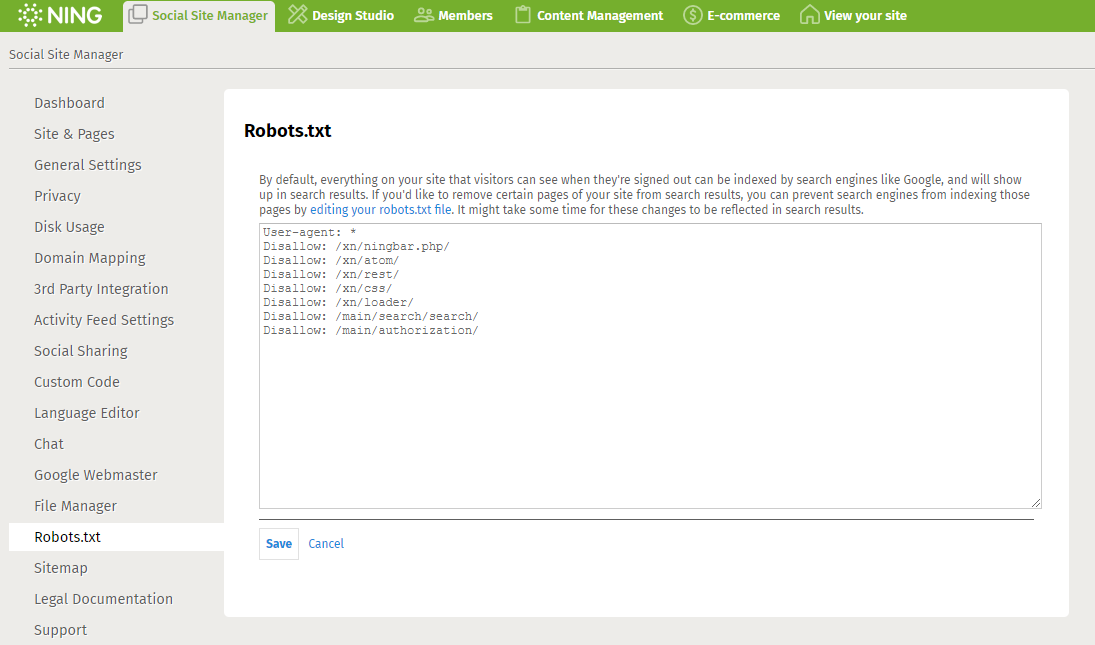Image resolution: width=1095 pixels, height=645 pixels.
Task: Open Google Webmaster settings
Action: 96,475
